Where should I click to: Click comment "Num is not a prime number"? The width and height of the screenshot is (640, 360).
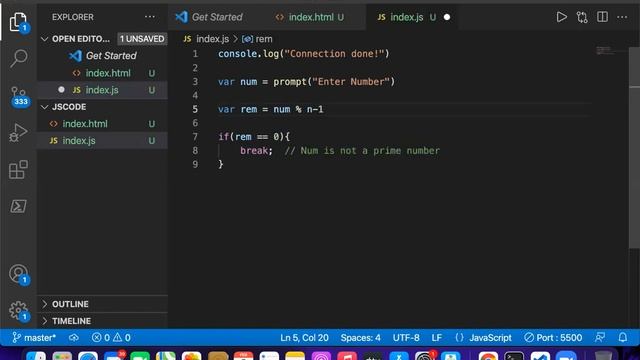(370, 151)
